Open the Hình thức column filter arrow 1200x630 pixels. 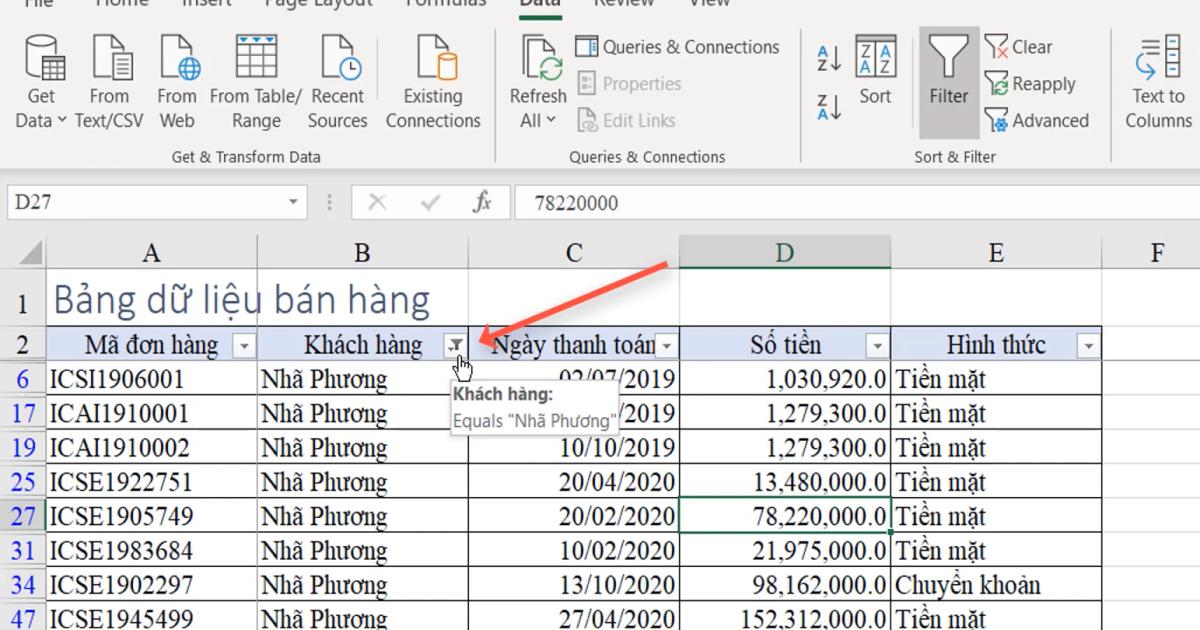tap(1086, 344)
